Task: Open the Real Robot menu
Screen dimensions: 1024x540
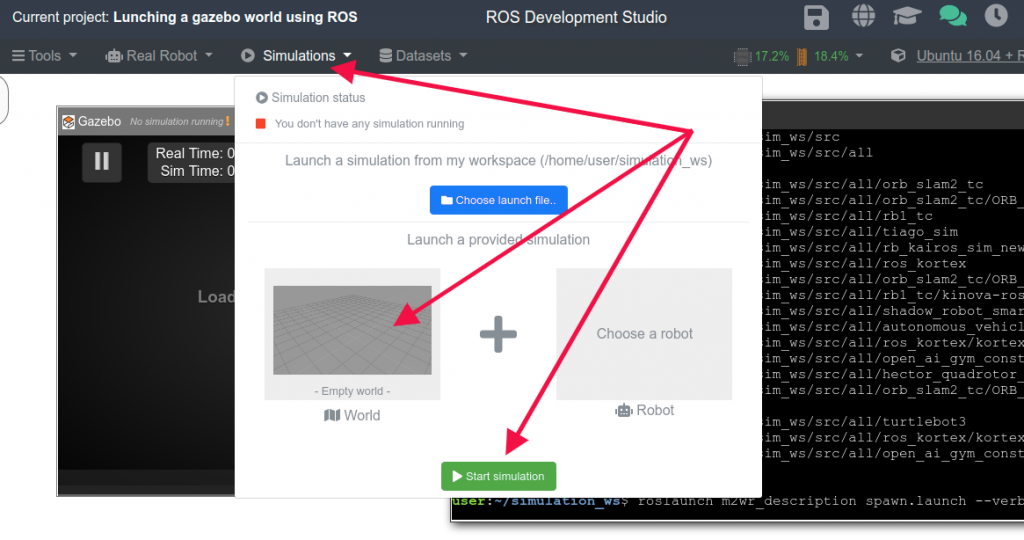Action: coord(159,56)
